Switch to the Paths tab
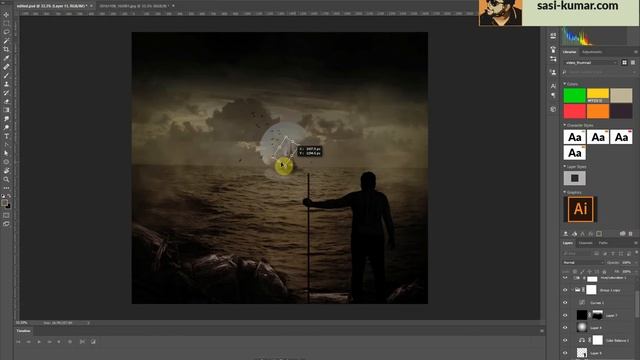 pos(603,243)
